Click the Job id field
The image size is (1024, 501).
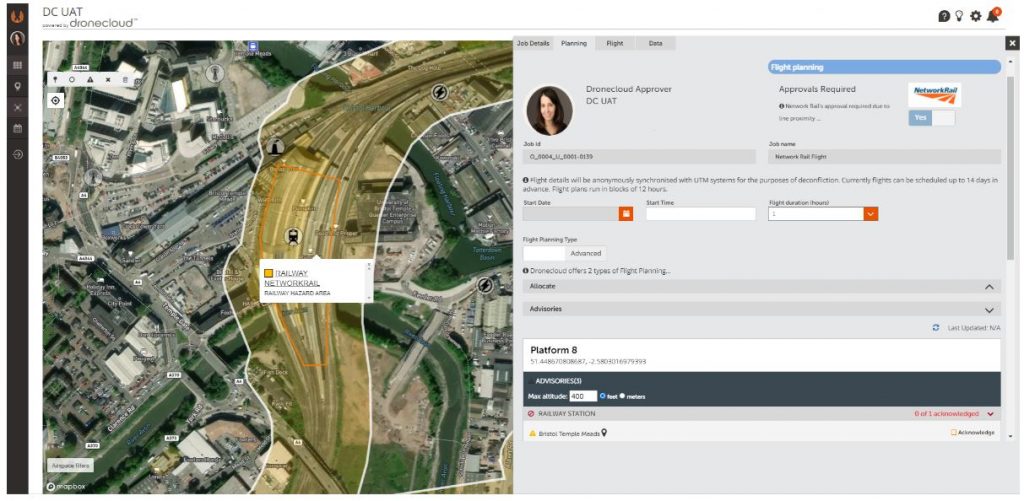point(639,157)
